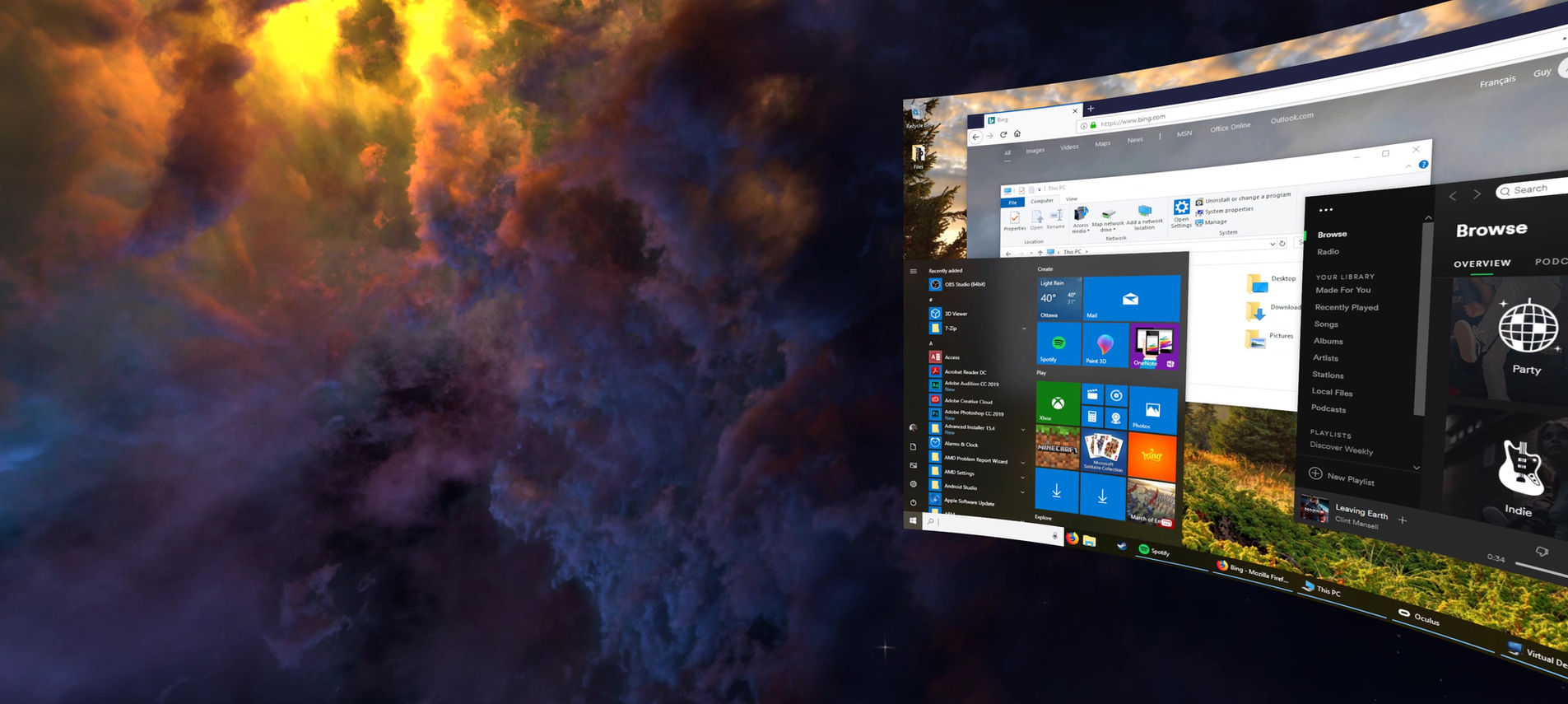Open the Photos tile
Image resolution: width=1568 pixels, height=704 pixels.
pos(1152,409)
